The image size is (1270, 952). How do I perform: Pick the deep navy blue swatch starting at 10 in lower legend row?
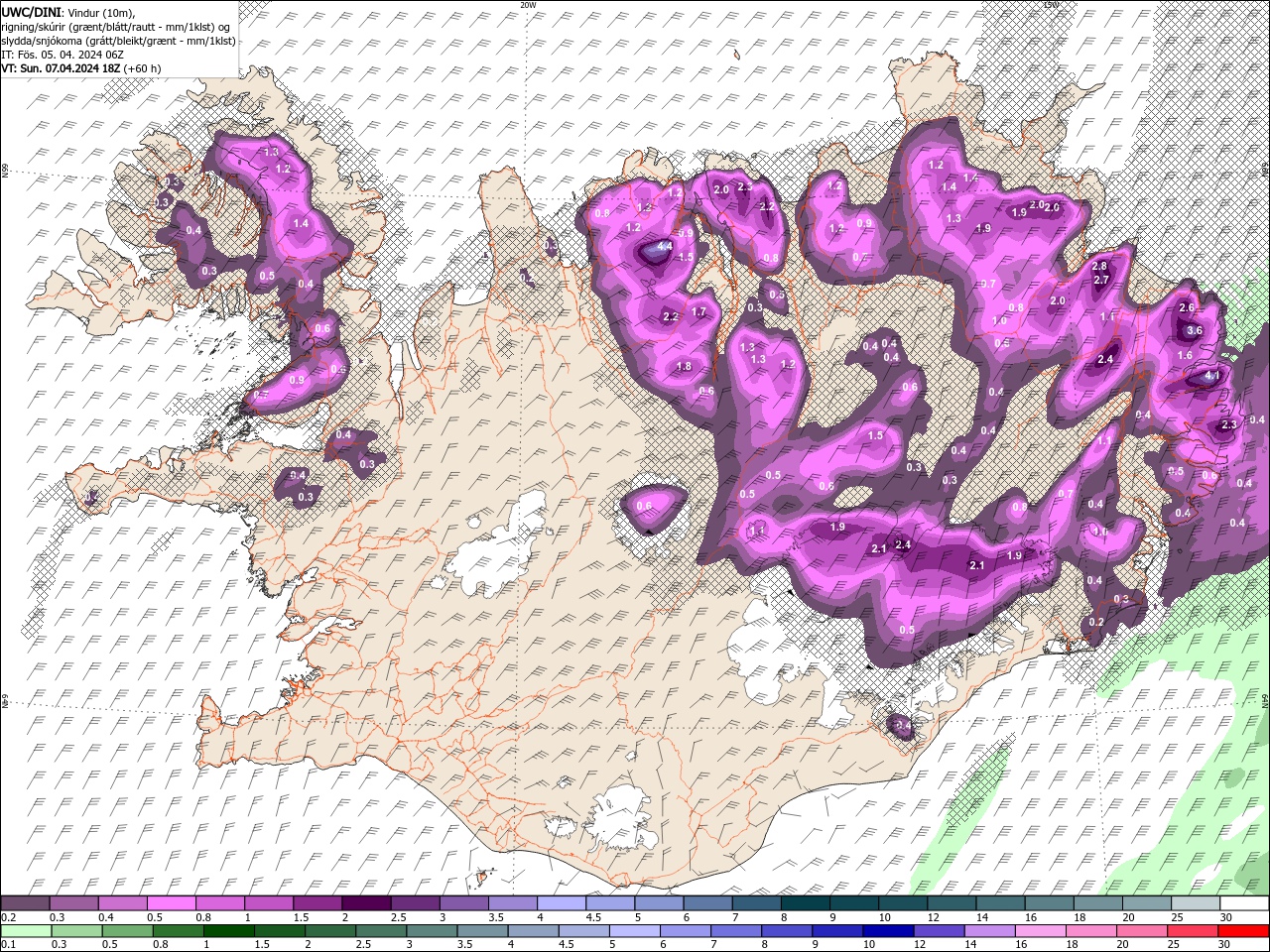[888, 930]
